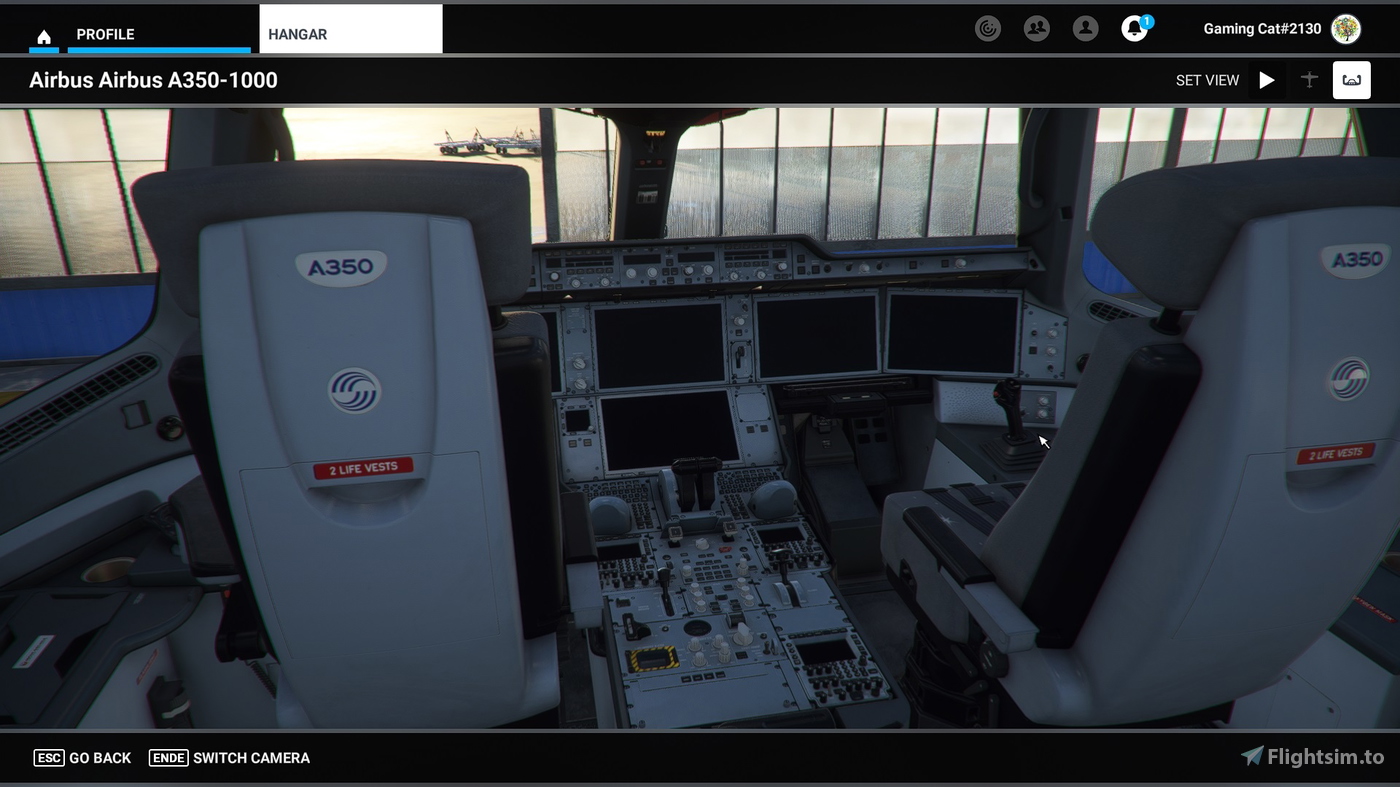Click the Gaming Cat#2130 username
Image resolution: width=1400 pixels, height=787 pixels.
tap(1262, 28)
